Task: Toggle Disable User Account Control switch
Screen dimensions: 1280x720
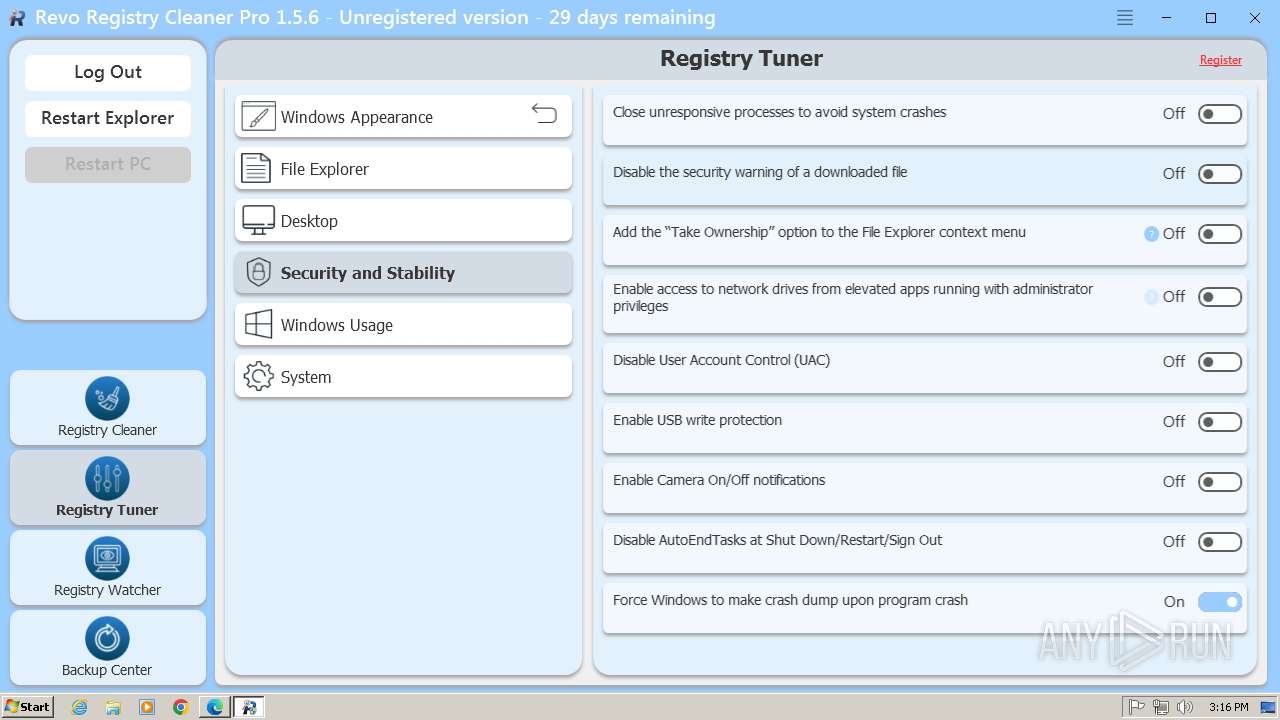Action: tap(1220, 362)
